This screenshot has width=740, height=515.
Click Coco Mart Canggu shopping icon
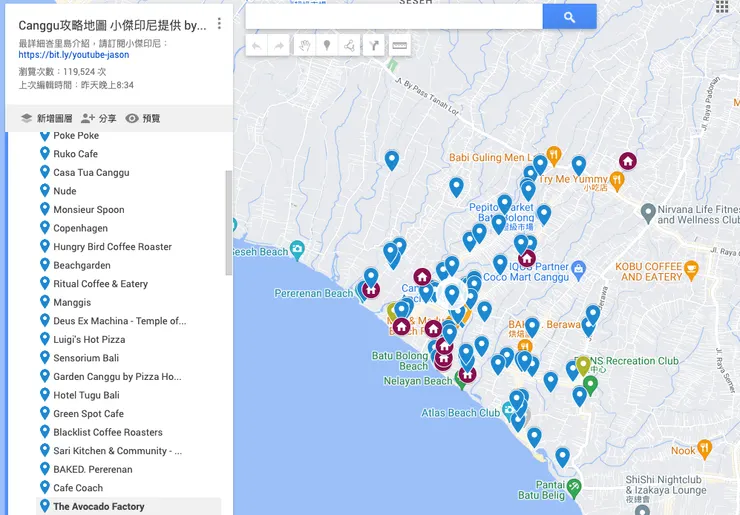[578, 270]
